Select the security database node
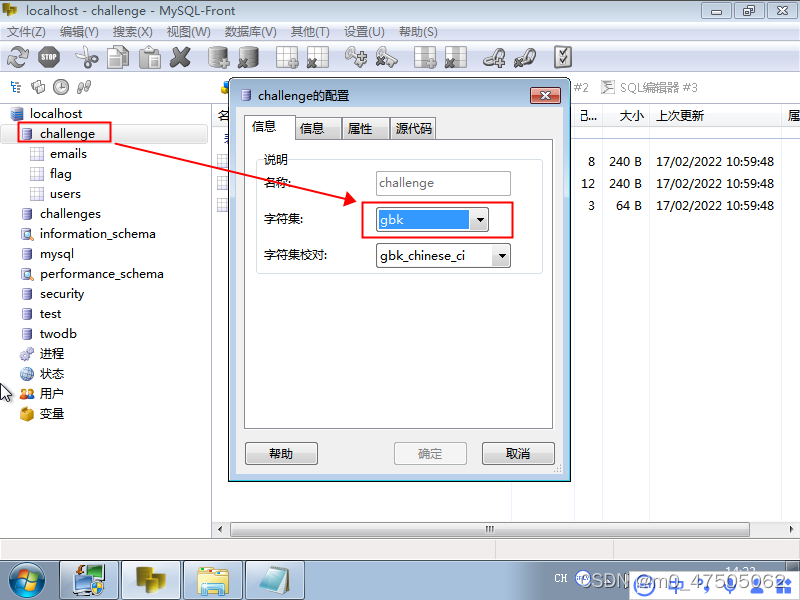This screenshot has width=800, height=600. point(62,294)
